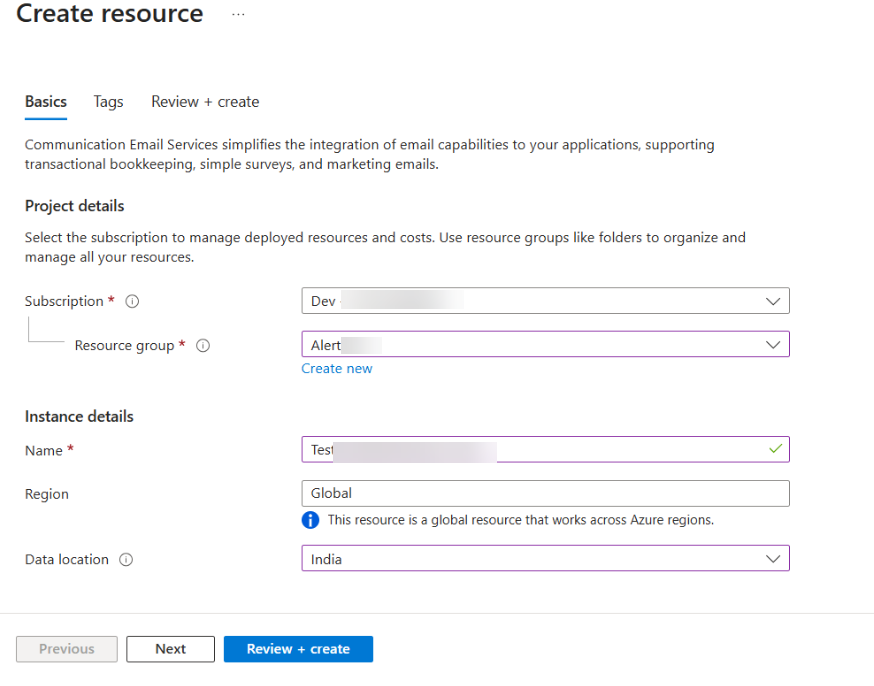The image size is (874, 686).
Task: Click the Create new link
Action: [x=337, y=369]
